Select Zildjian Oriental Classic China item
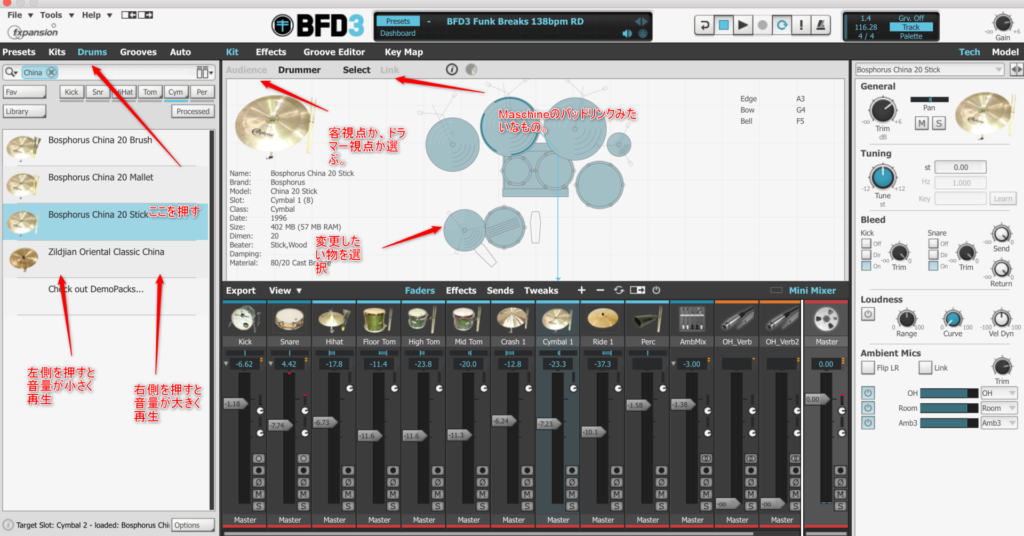Screen dimensions: 1024x536 tap(106, 252)
